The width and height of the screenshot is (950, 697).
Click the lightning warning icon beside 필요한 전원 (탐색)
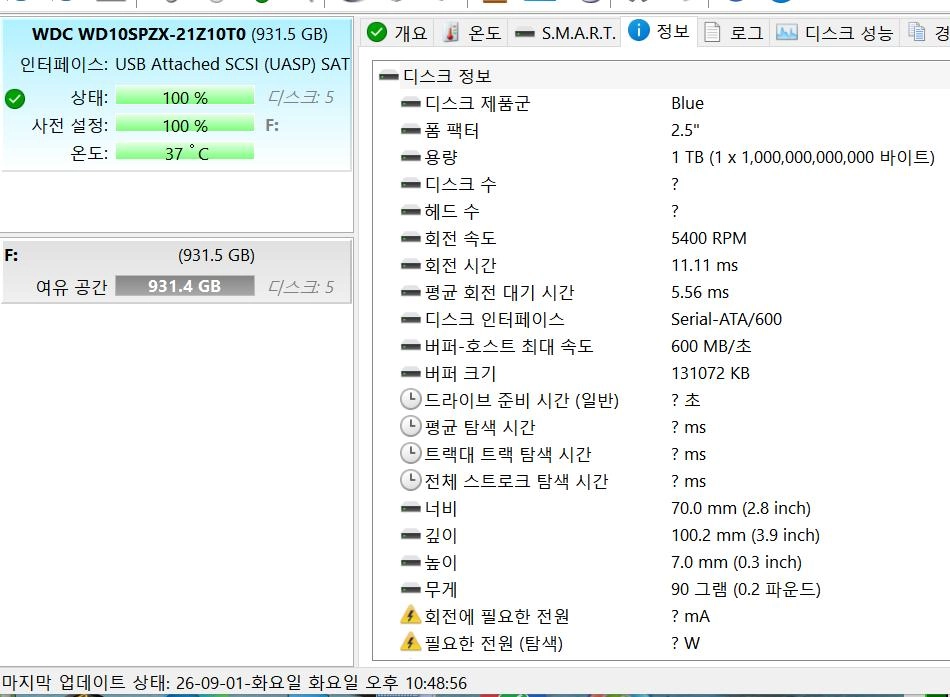(411, 642)
